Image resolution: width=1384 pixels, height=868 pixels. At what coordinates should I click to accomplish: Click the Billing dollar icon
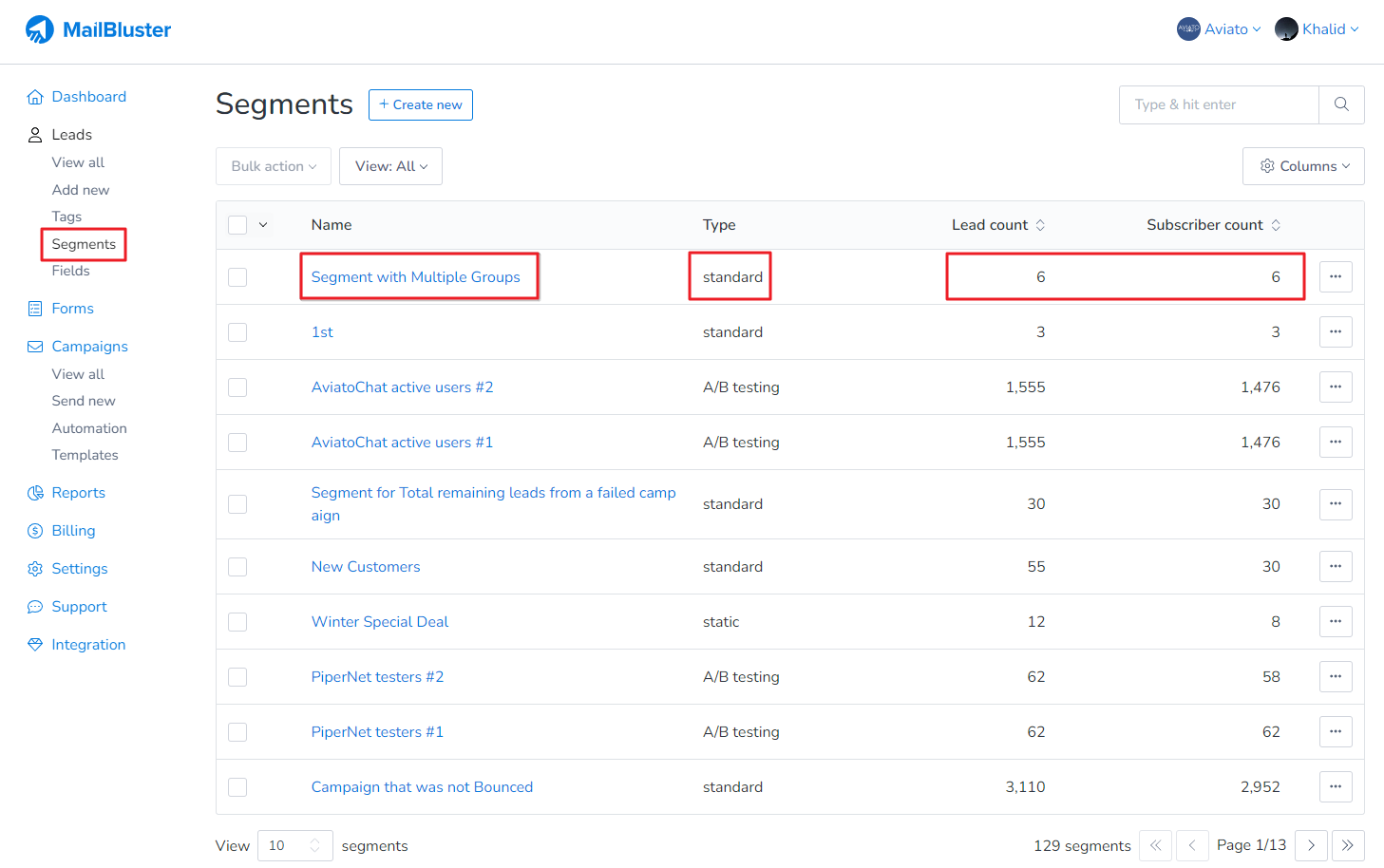35,531
